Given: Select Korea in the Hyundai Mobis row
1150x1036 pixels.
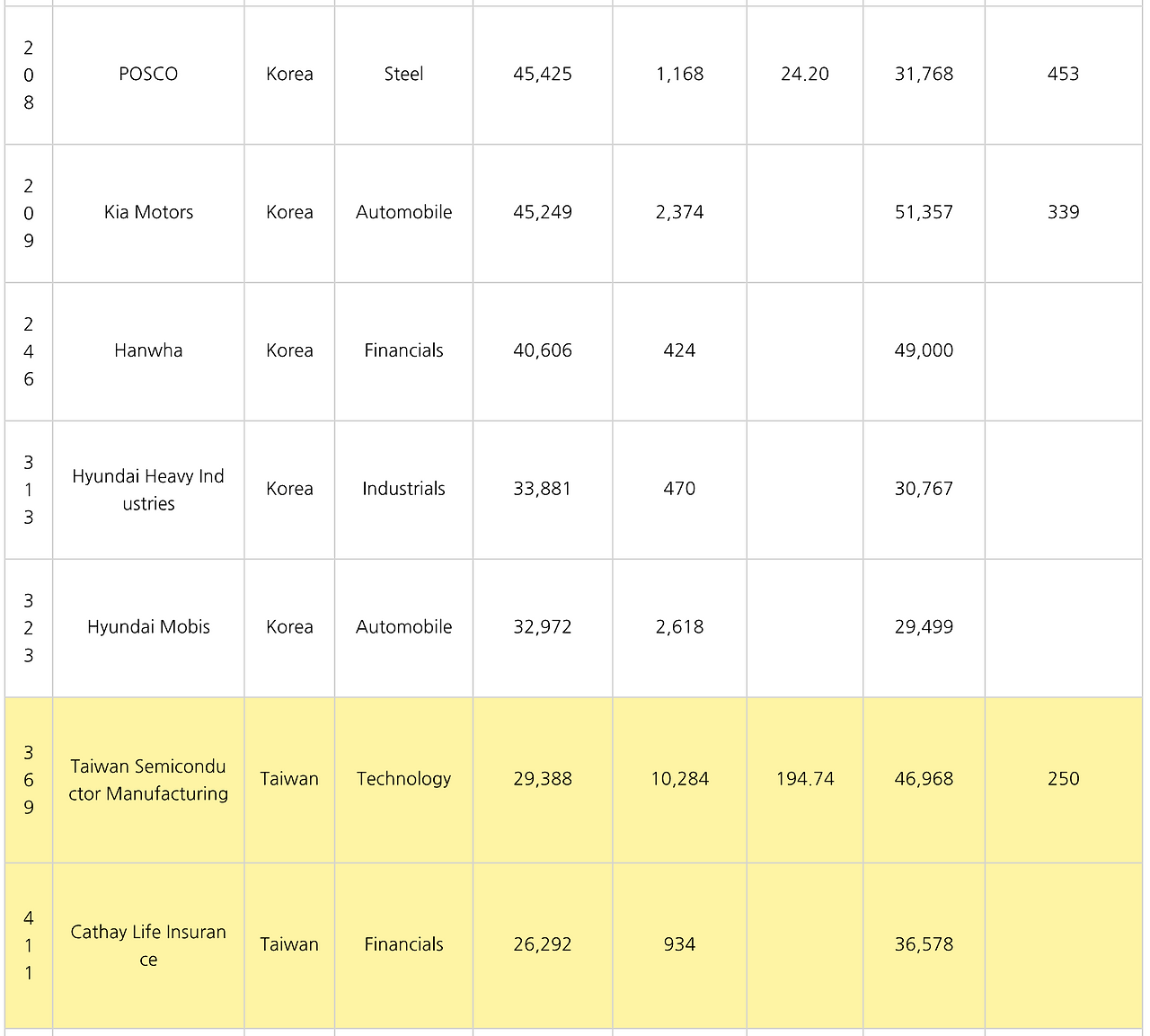Looking at the screenshot, I should click(x=289, y=628).
